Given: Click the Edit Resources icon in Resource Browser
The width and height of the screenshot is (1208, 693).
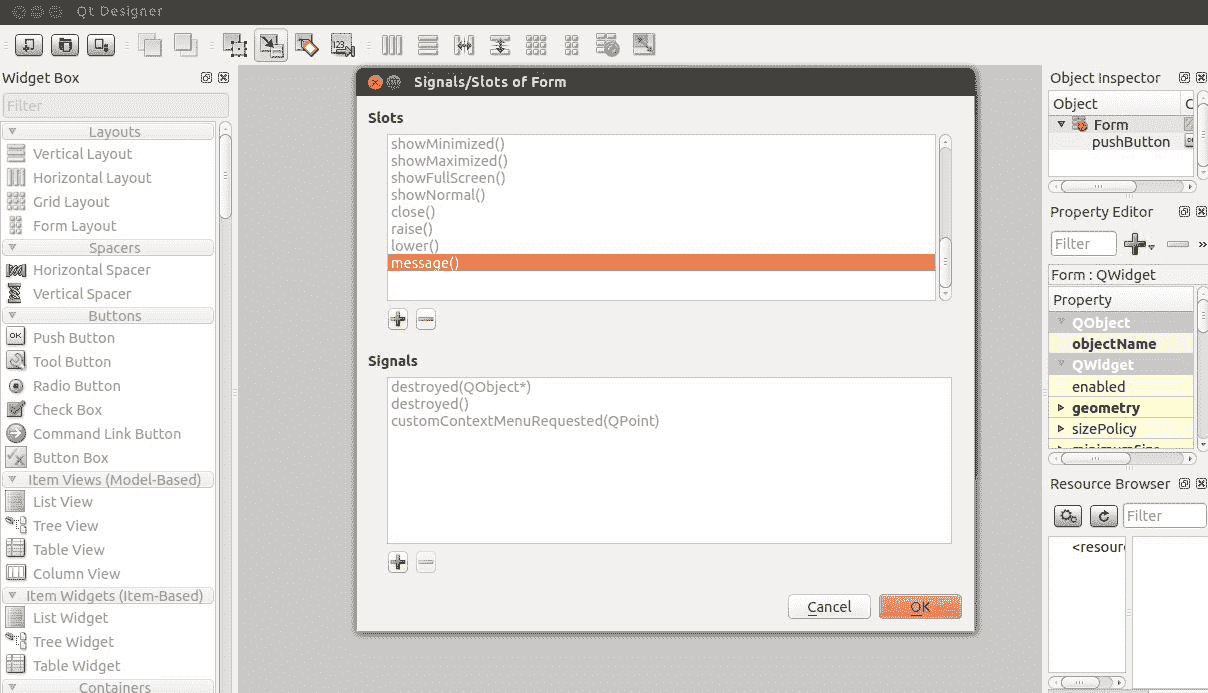Looking at the screenshot, I should point(1068,516).
